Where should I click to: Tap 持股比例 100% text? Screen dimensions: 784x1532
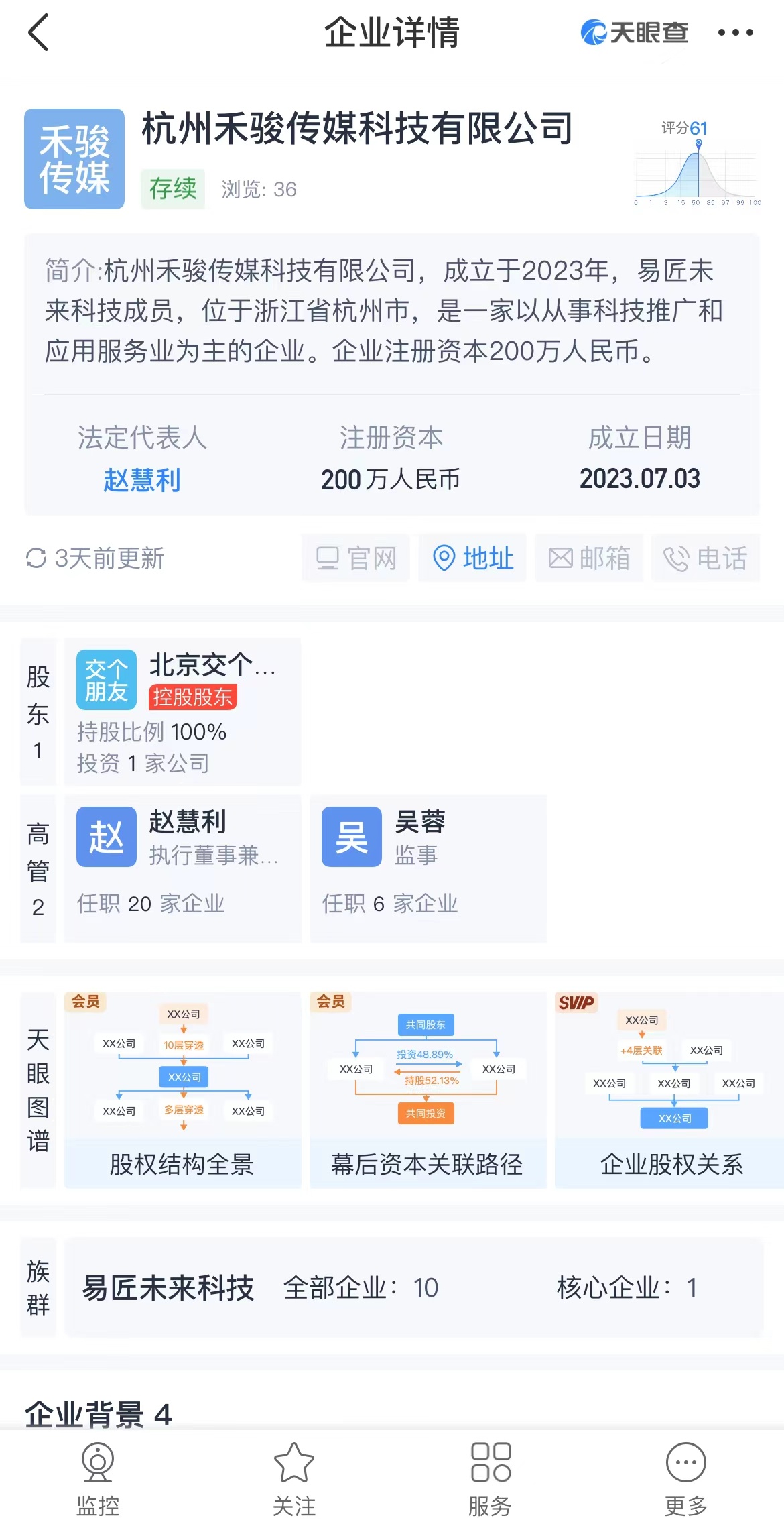tap(152, 731)
